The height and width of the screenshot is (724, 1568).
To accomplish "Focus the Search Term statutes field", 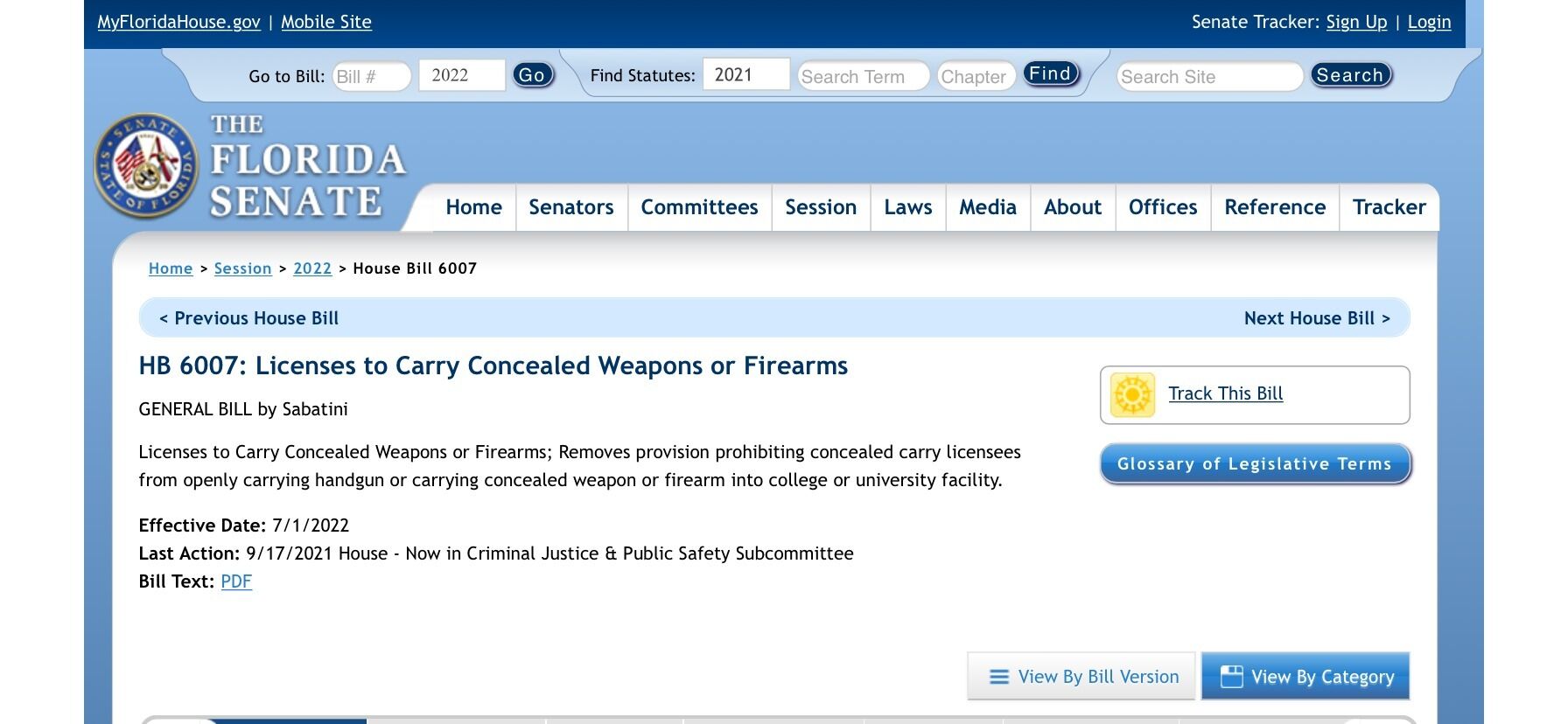I will (863, 76).
